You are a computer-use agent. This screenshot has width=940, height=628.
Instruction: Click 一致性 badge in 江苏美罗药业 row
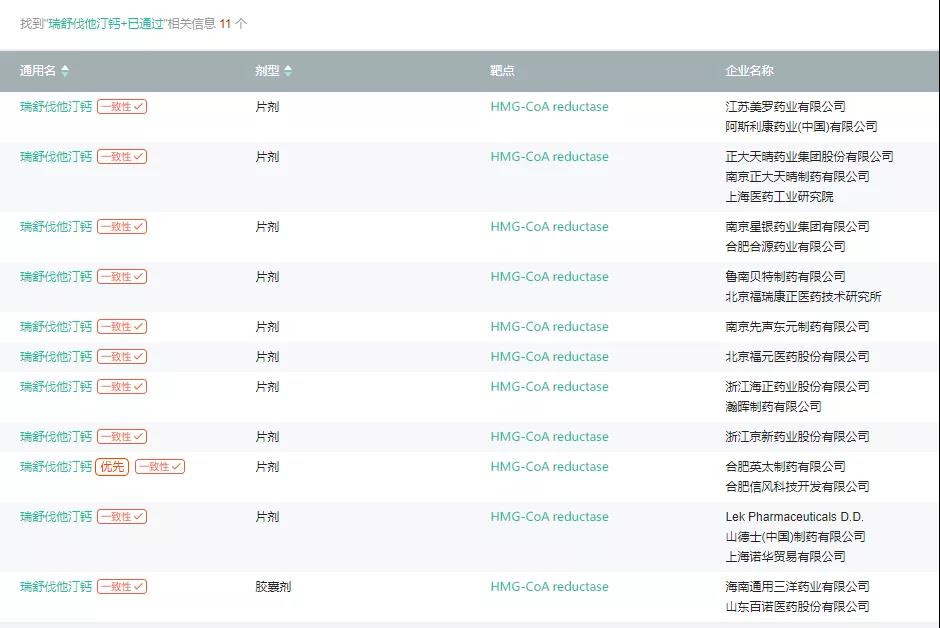122,107
